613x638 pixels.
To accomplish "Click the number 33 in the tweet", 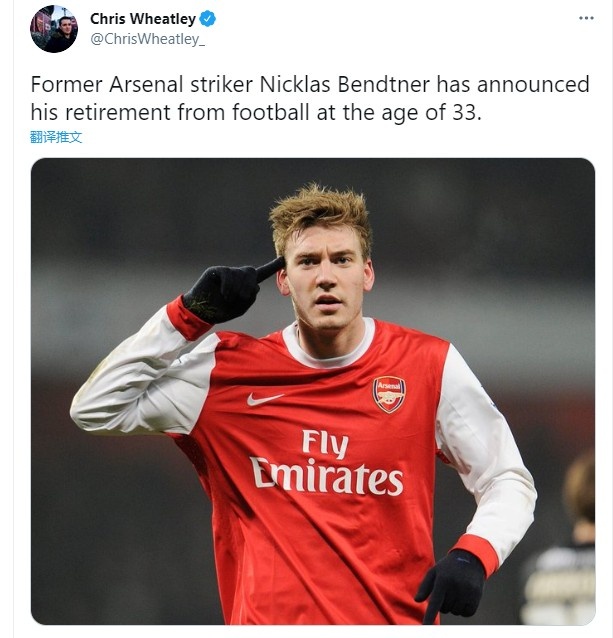I will tap(465, 112).
